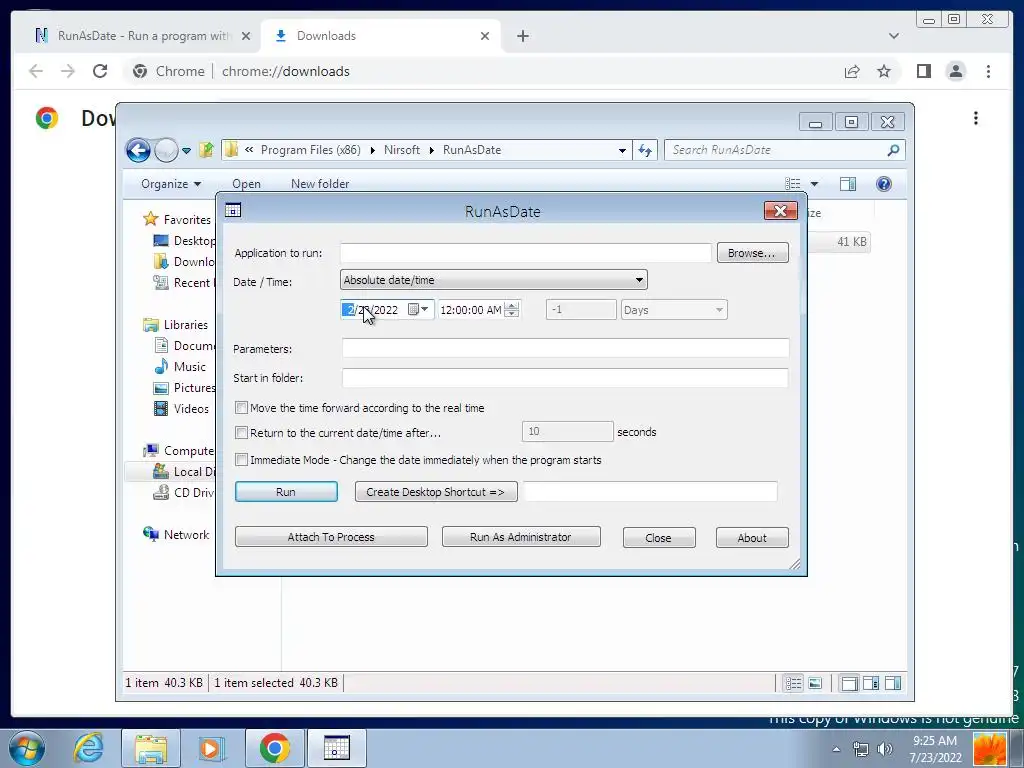Open Downloads page three-dot menu
The image size is (1024, 768).
pos(976,118)
